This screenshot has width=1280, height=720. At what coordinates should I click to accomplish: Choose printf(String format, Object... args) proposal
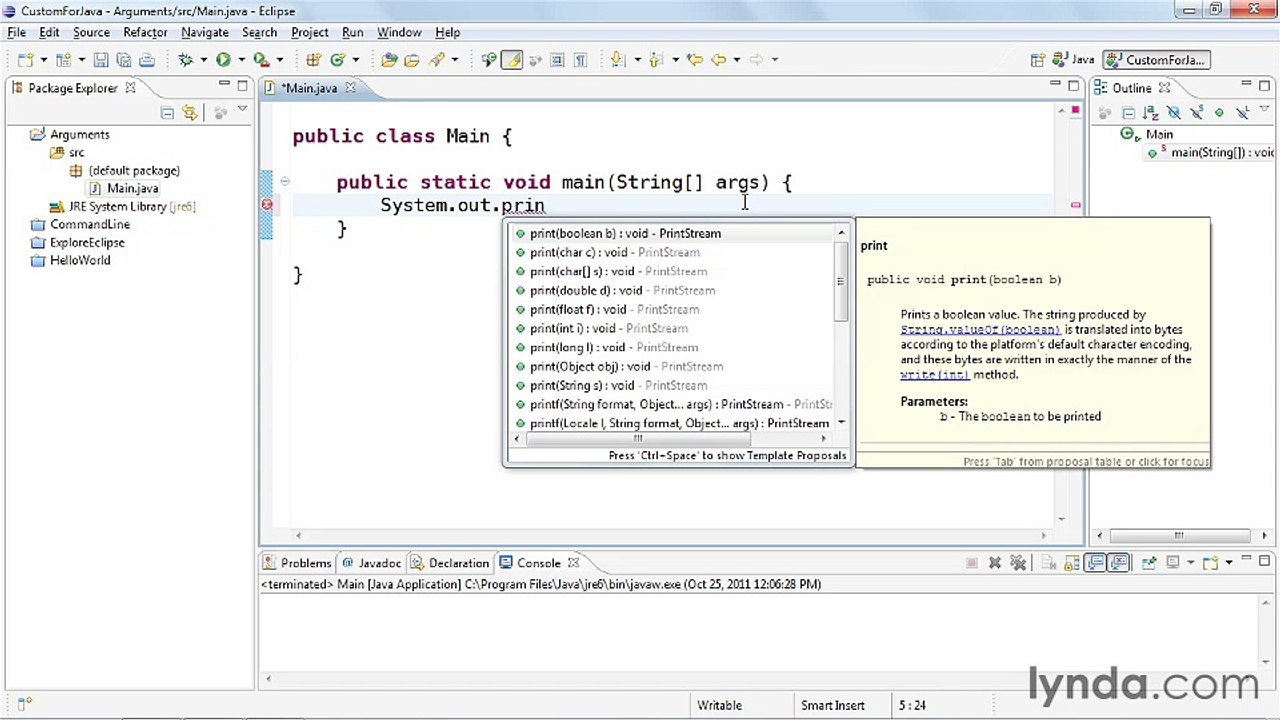click(x=672, y=405)
